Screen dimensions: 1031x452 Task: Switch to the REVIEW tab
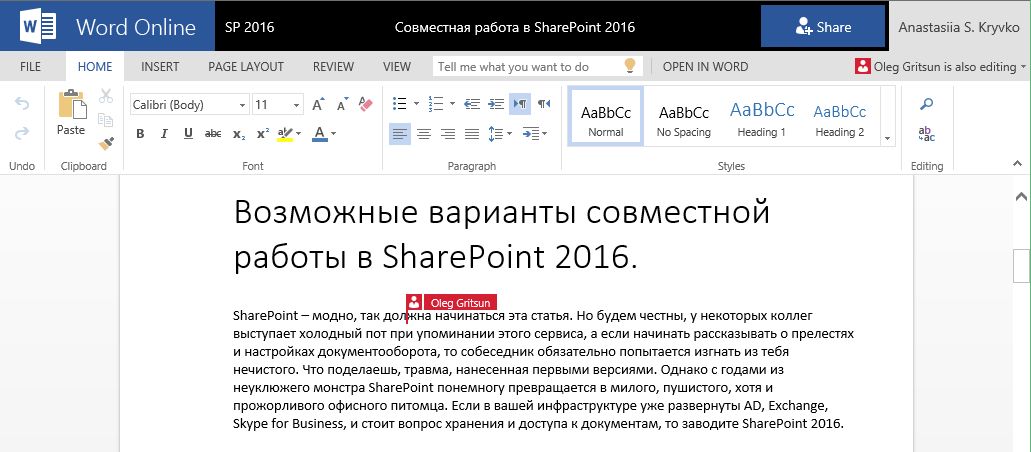pos(333,66)
